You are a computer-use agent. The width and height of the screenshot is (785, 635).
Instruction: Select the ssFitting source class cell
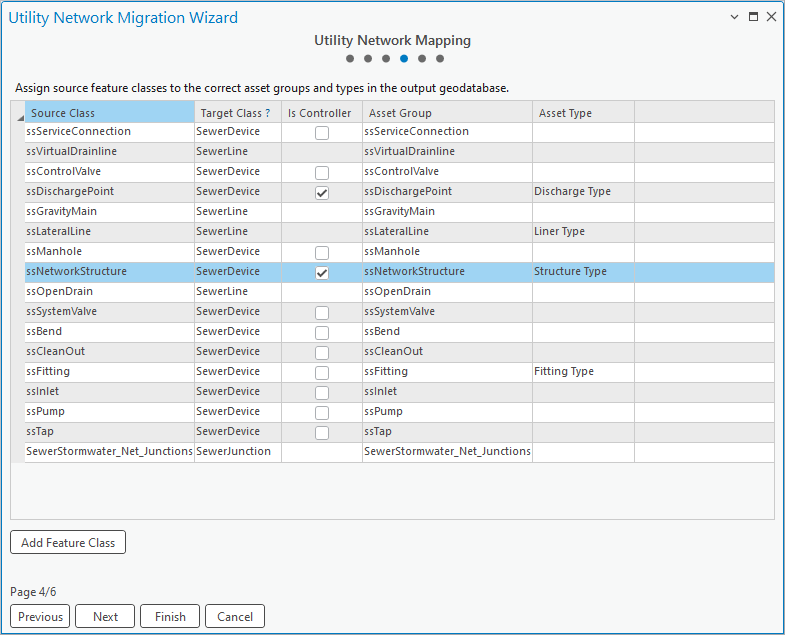(110, 372)
